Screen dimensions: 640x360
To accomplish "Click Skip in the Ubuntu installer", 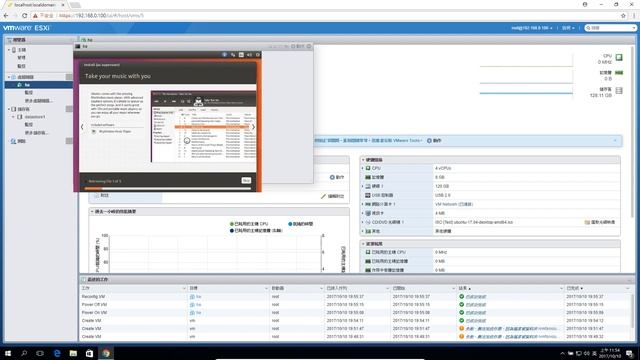I will pyautogui.click(x=246, y=180).
